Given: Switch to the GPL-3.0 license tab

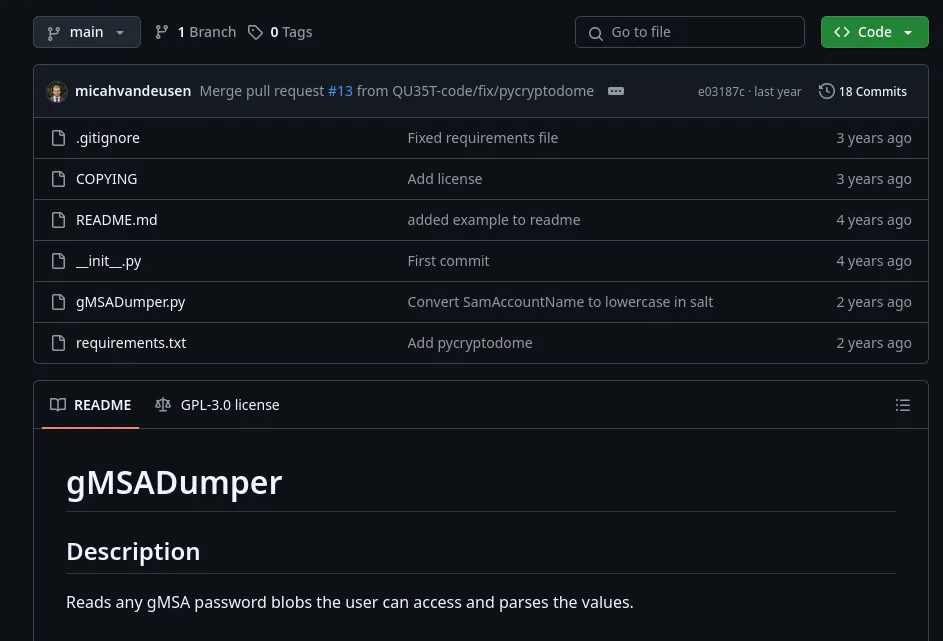Looking at the screenshot, I should point(217,405).
